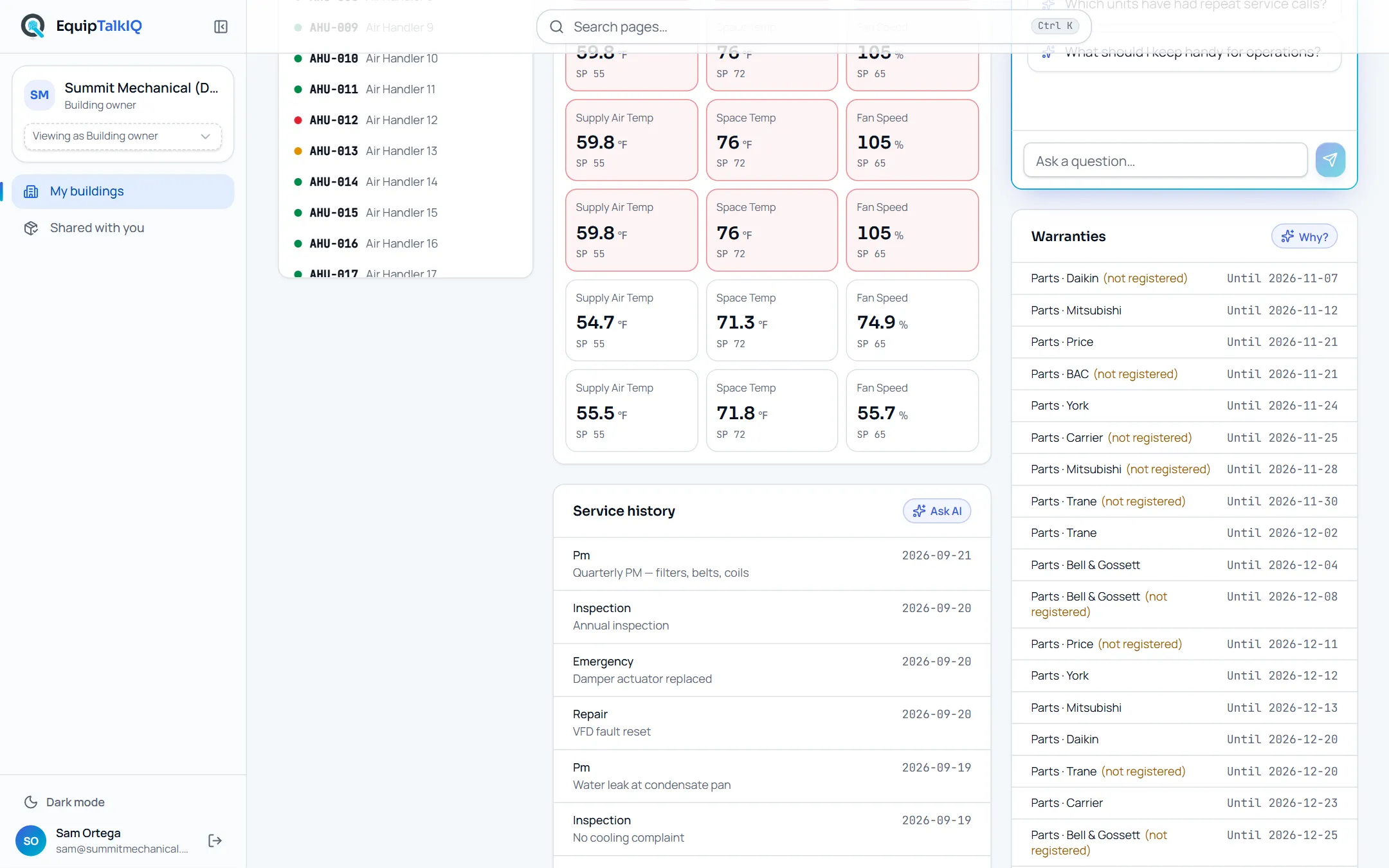Click the Why? button in Warranties
The width and height of the screenshot is (1389, 868).
click(1304, 237)
